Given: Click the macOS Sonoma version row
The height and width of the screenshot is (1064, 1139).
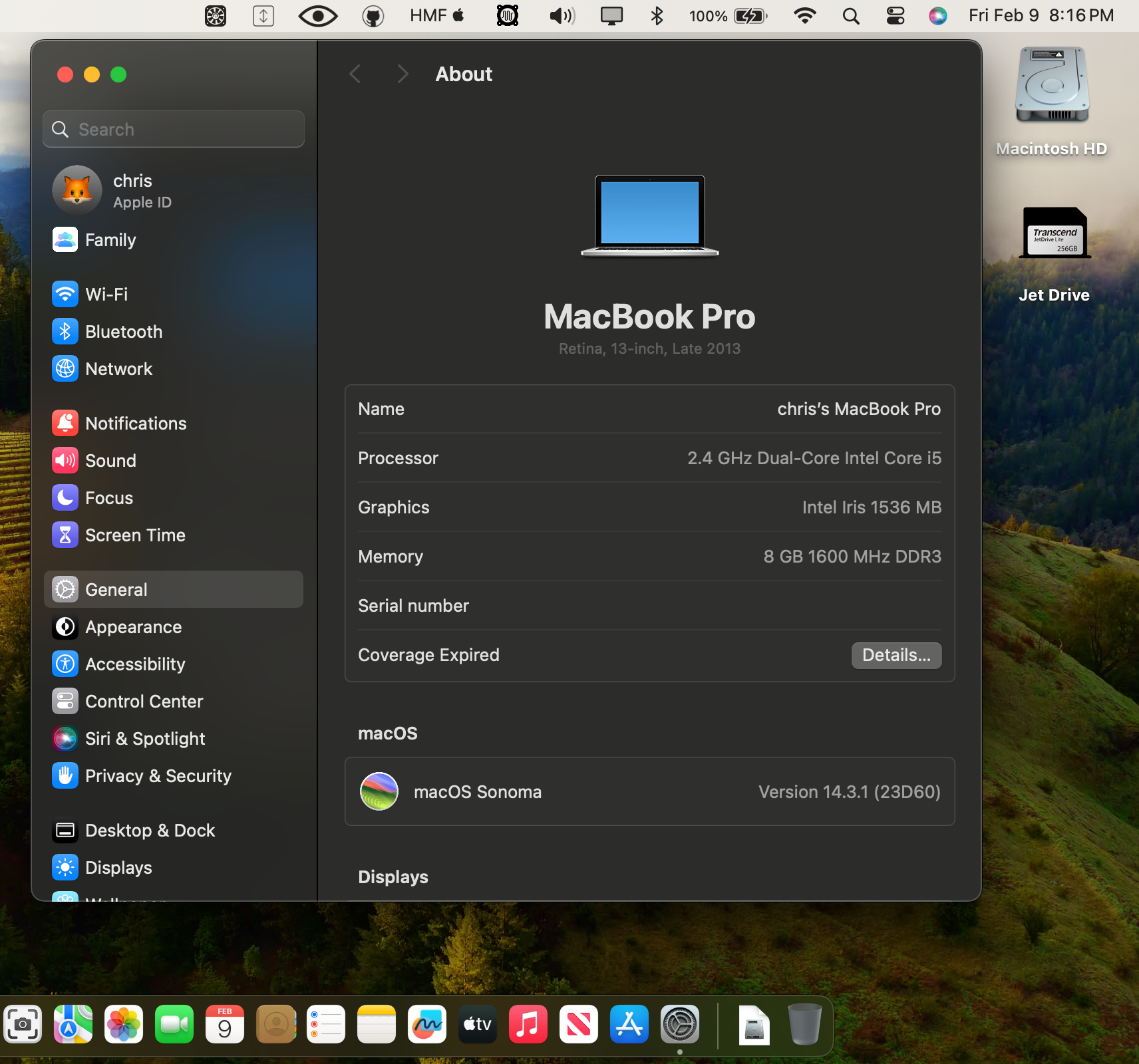Looking at the screenshot, I should [650, 791].
